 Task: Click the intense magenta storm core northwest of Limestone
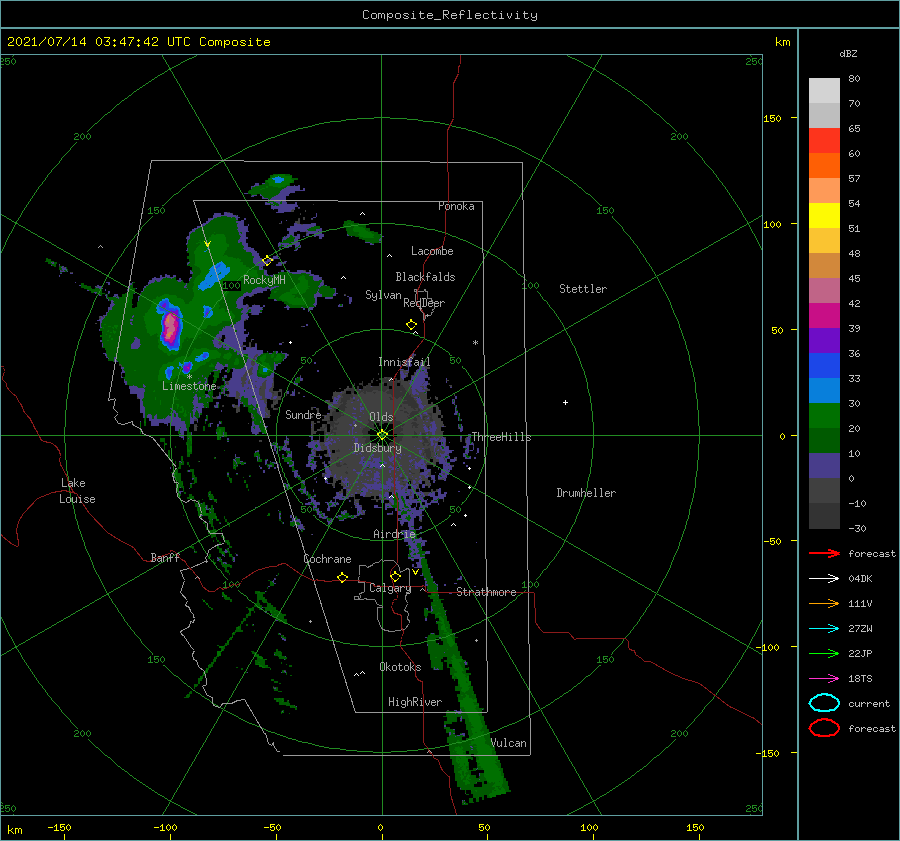click(x=170, y=328)
